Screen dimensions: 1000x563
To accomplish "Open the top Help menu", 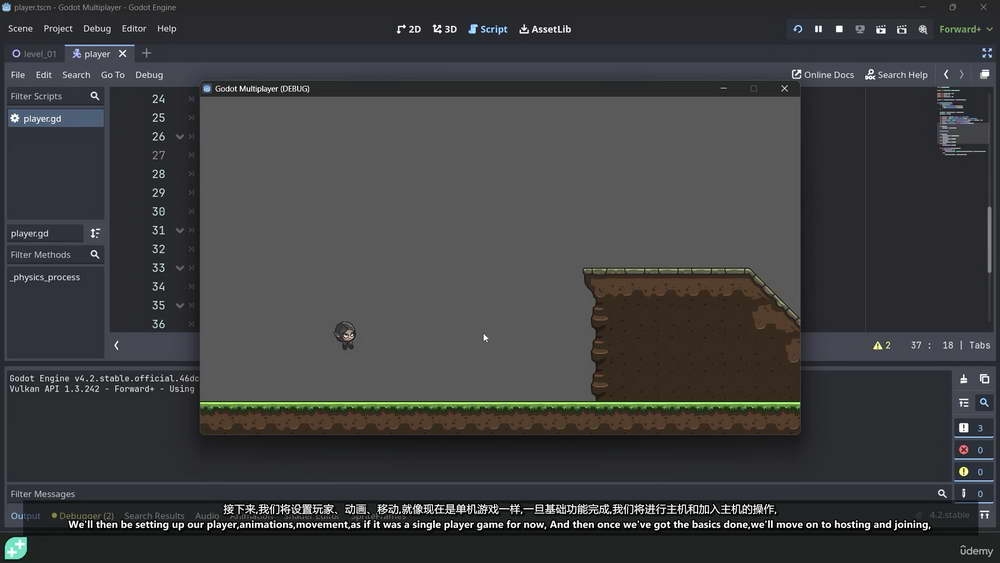I will point(166,29).
